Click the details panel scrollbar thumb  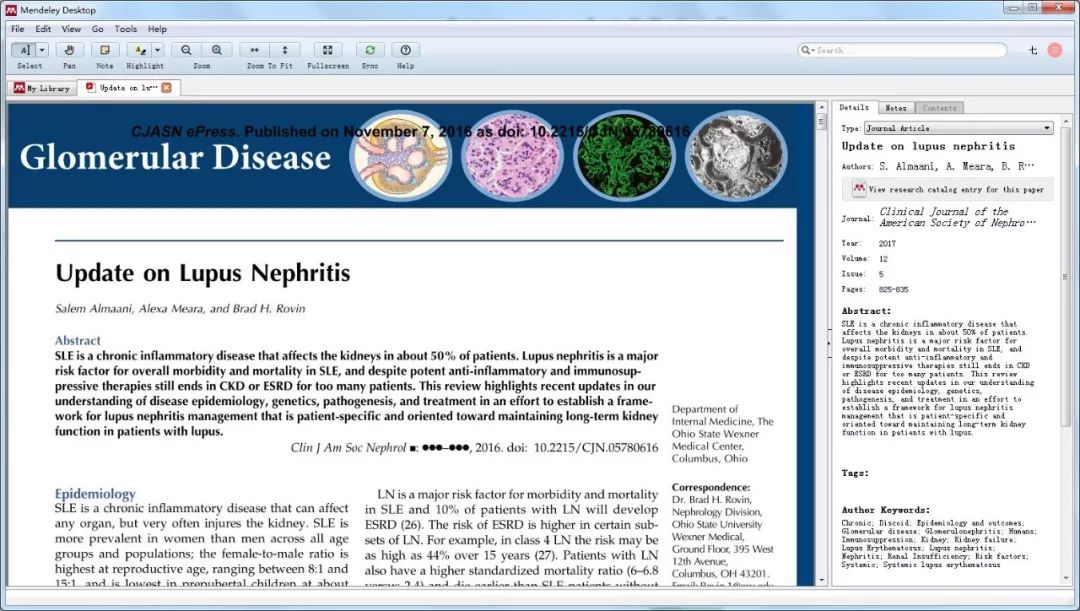click(x=1066, y=277)
